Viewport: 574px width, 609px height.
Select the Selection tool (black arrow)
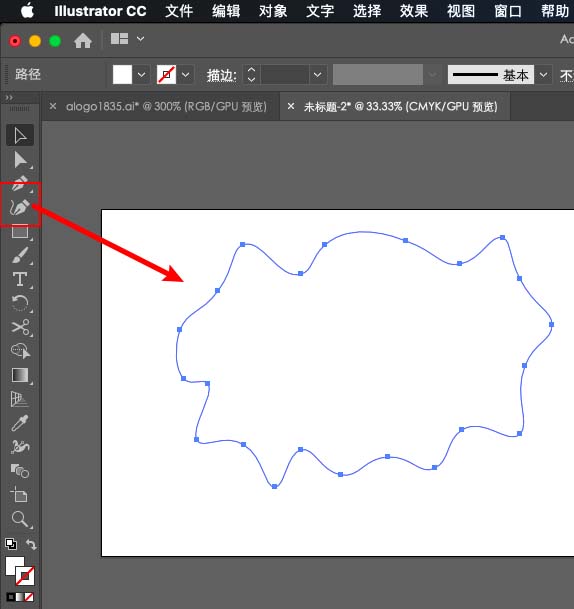20,135
